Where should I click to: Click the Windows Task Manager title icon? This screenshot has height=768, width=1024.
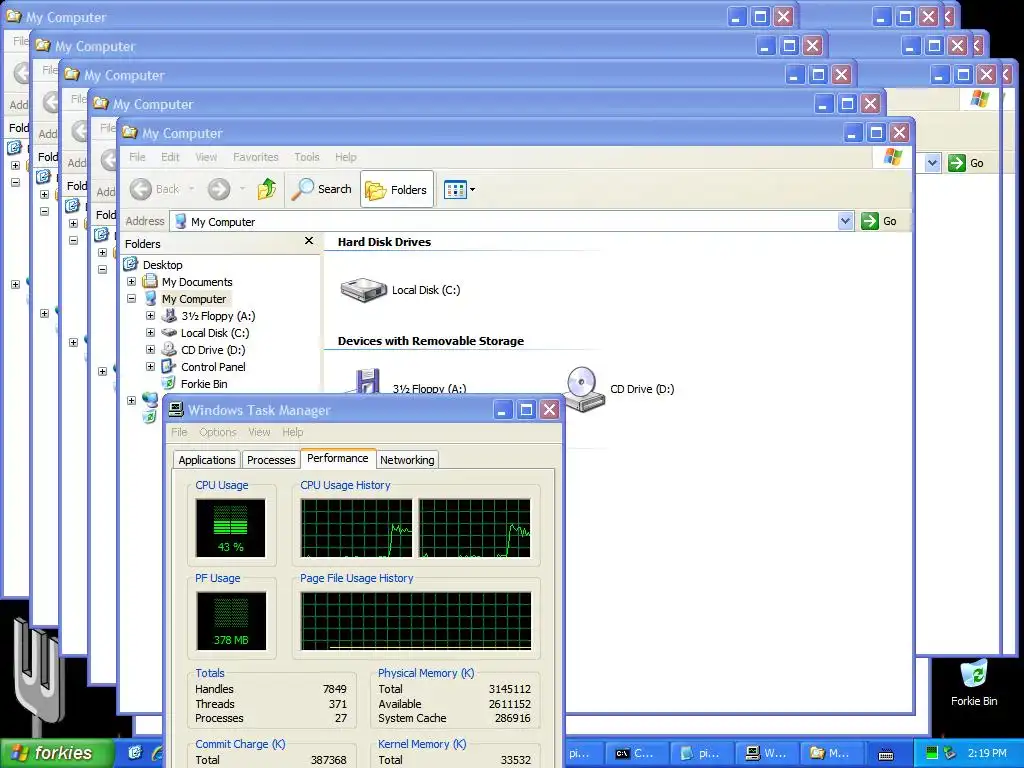pos(176,409)
